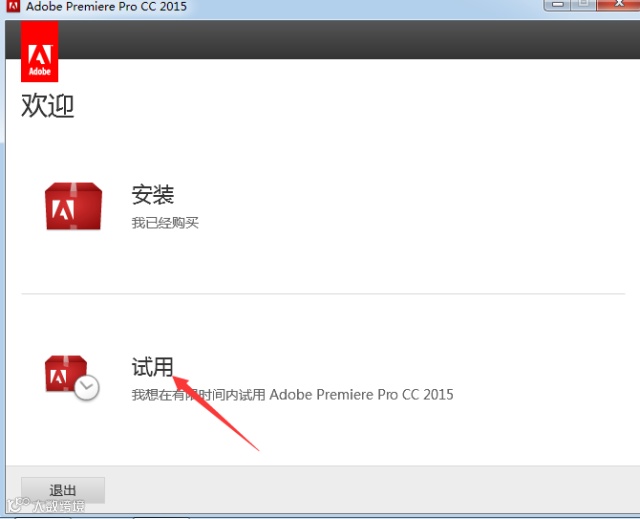Screen dimensions: 640x519
Task: Click the title bar Adobe app icon
Action: [x=13, y=6]
